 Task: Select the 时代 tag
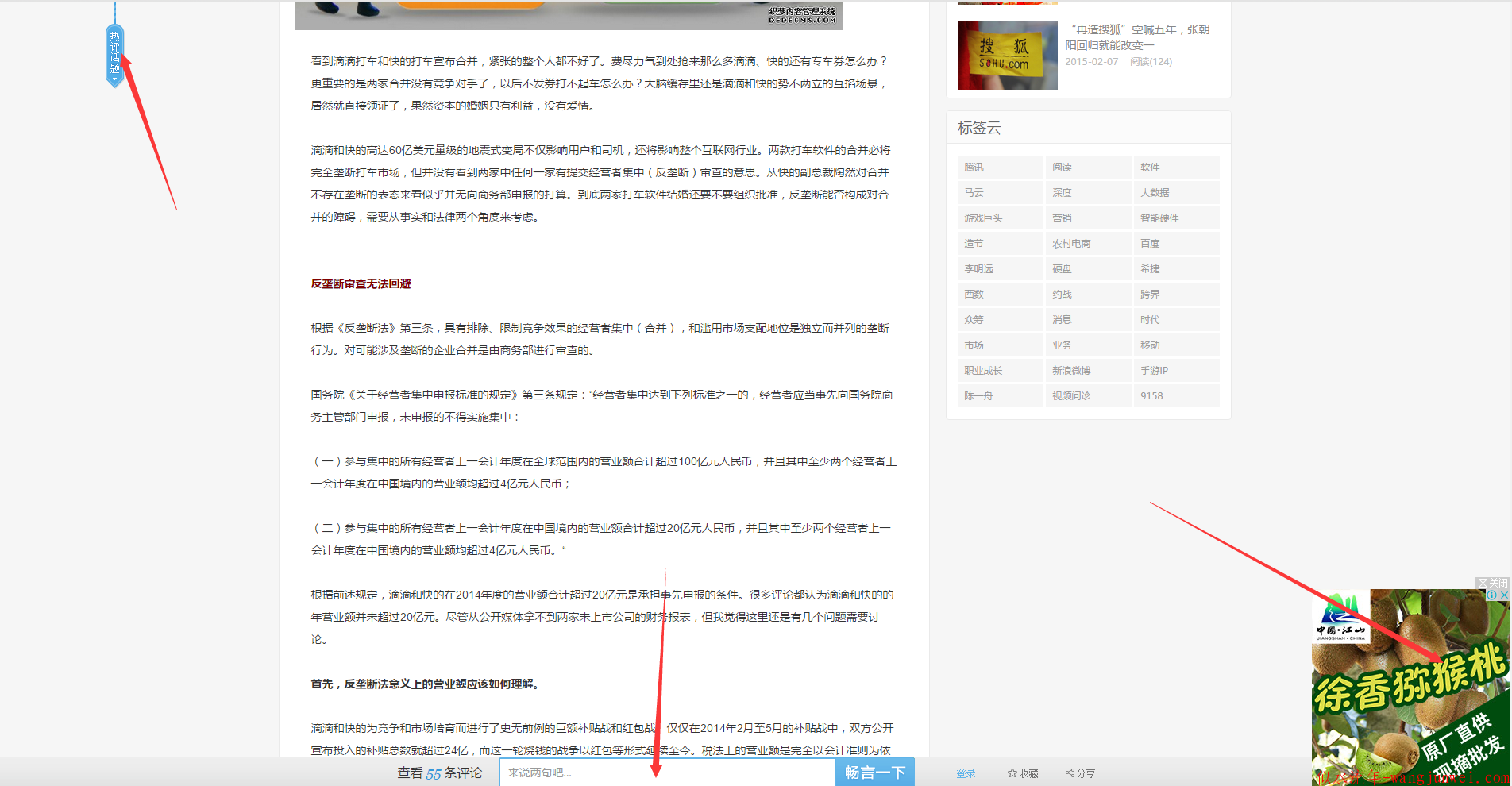1177,319
